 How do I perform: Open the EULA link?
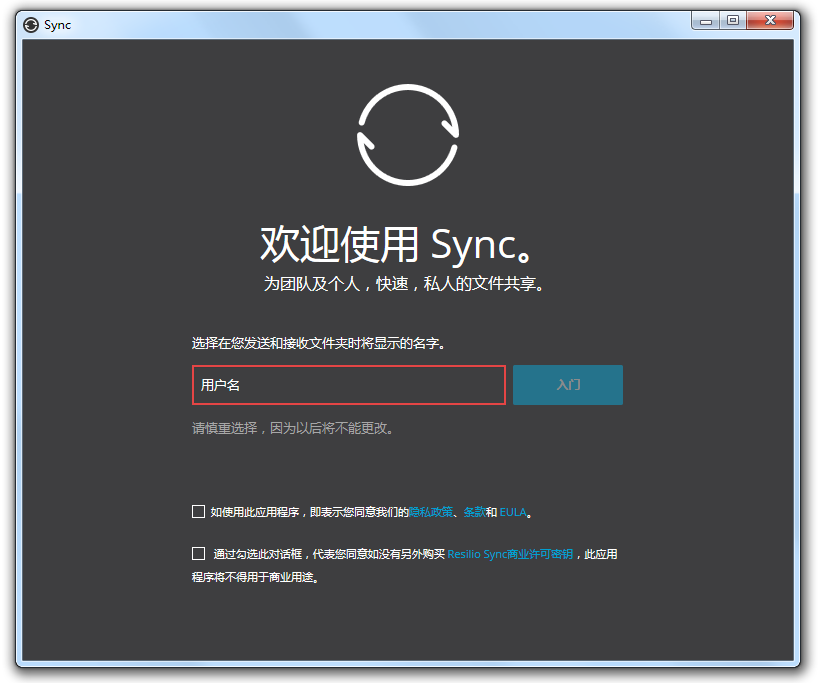pos(513,511)
